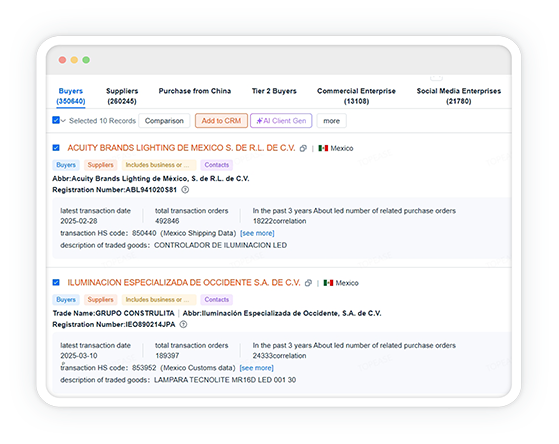Screen dimensions: 559x444
Task: Open ILUMINACION ESPECIALIZADA DE OCCIDENTE company link
Action: (184, 282)
